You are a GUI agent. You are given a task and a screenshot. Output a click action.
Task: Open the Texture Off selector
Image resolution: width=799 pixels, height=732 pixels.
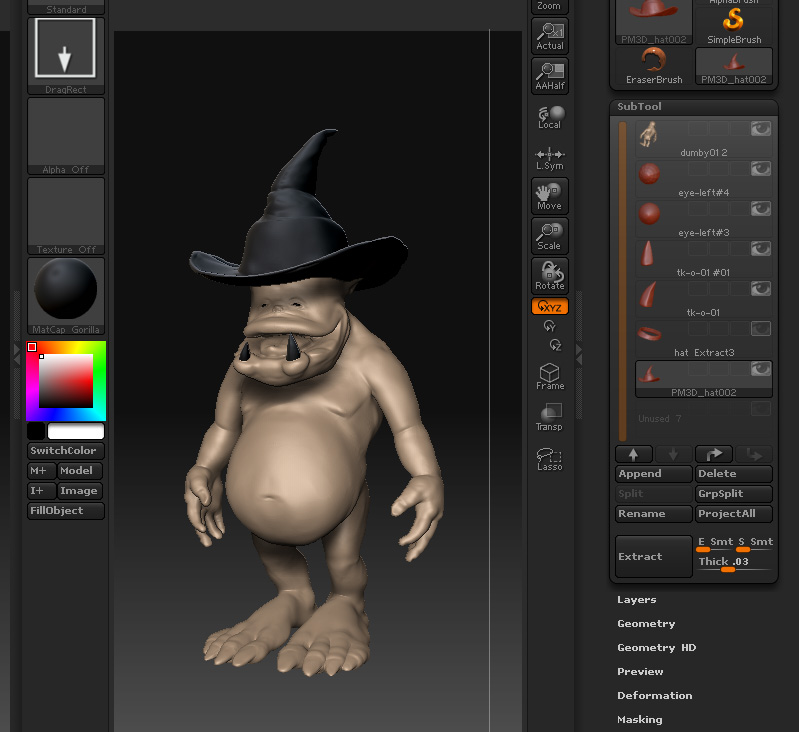(66, 216)
